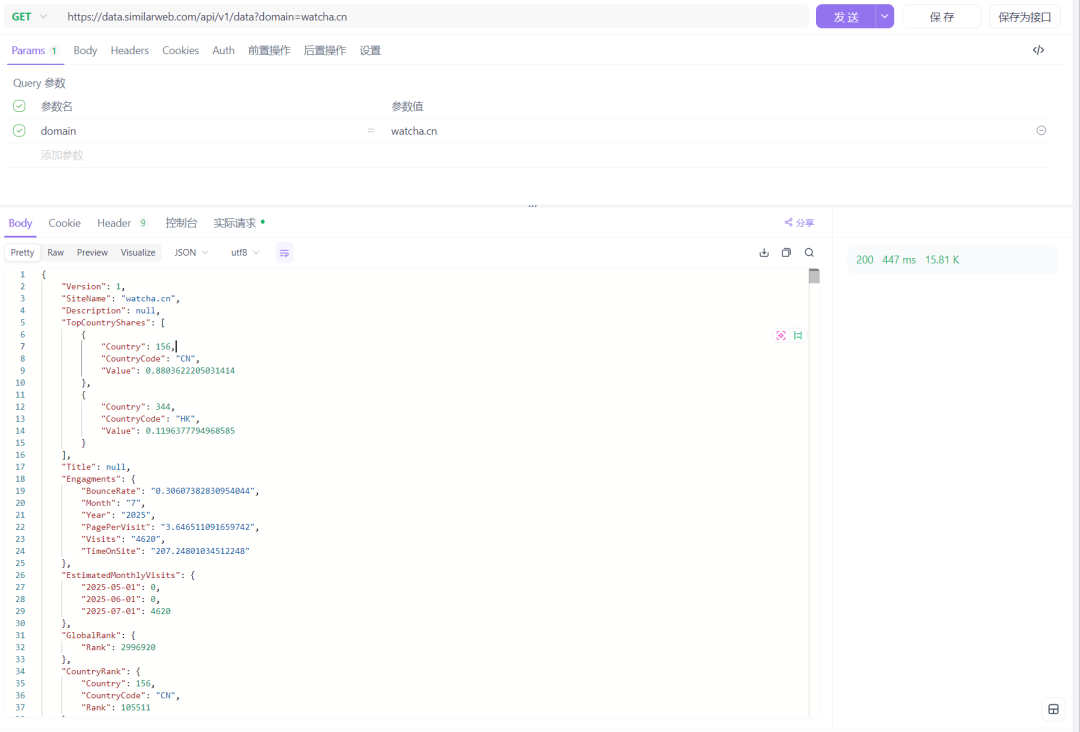
Task: Click the response body vertical scrollbar thumb
Action: pyautogui.click(x=814, y=276)
